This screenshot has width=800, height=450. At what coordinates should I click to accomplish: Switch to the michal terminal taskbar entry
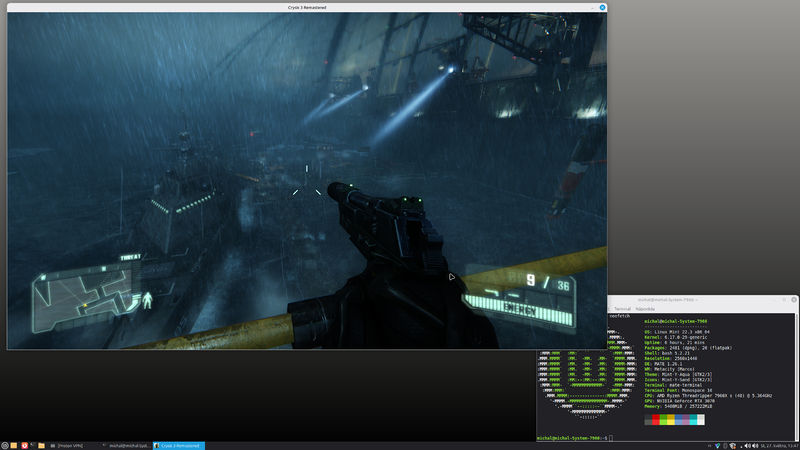click(127, 445)
